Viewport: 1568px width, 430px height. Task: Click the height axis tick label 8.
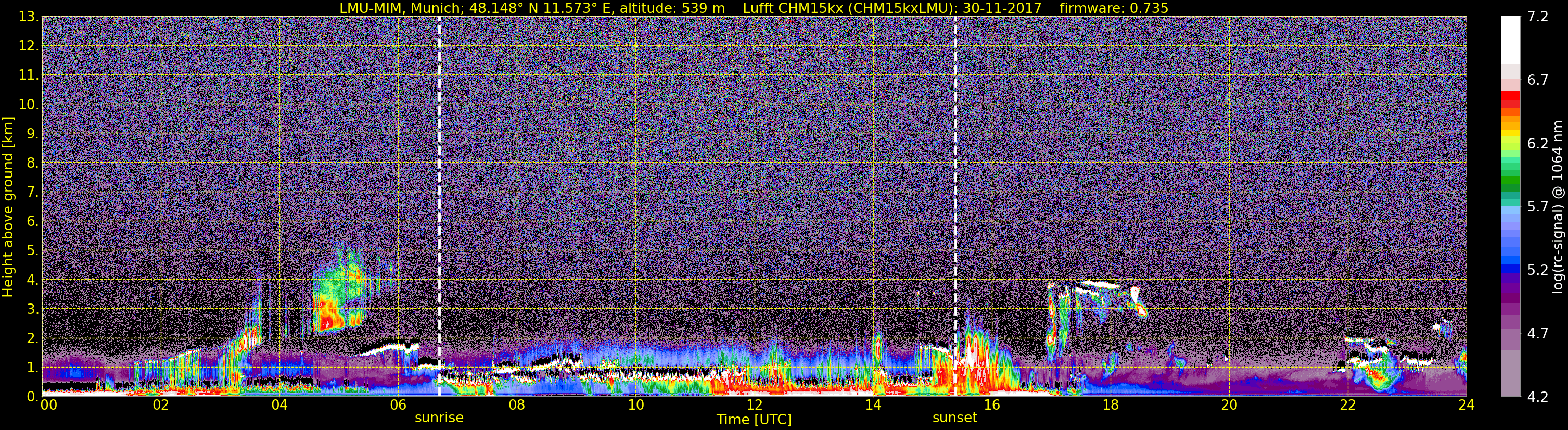pyautogui.click(x=33, y=163)
